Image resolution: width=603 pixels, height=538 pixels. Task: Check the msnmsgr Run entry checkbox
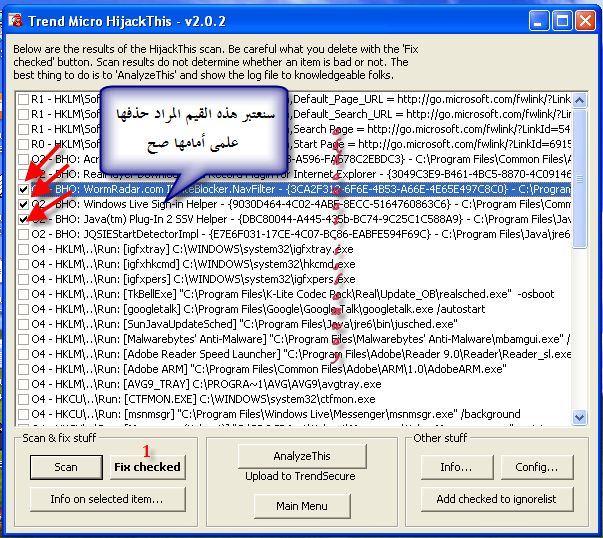pyautogui.click(x=23, y=414)
